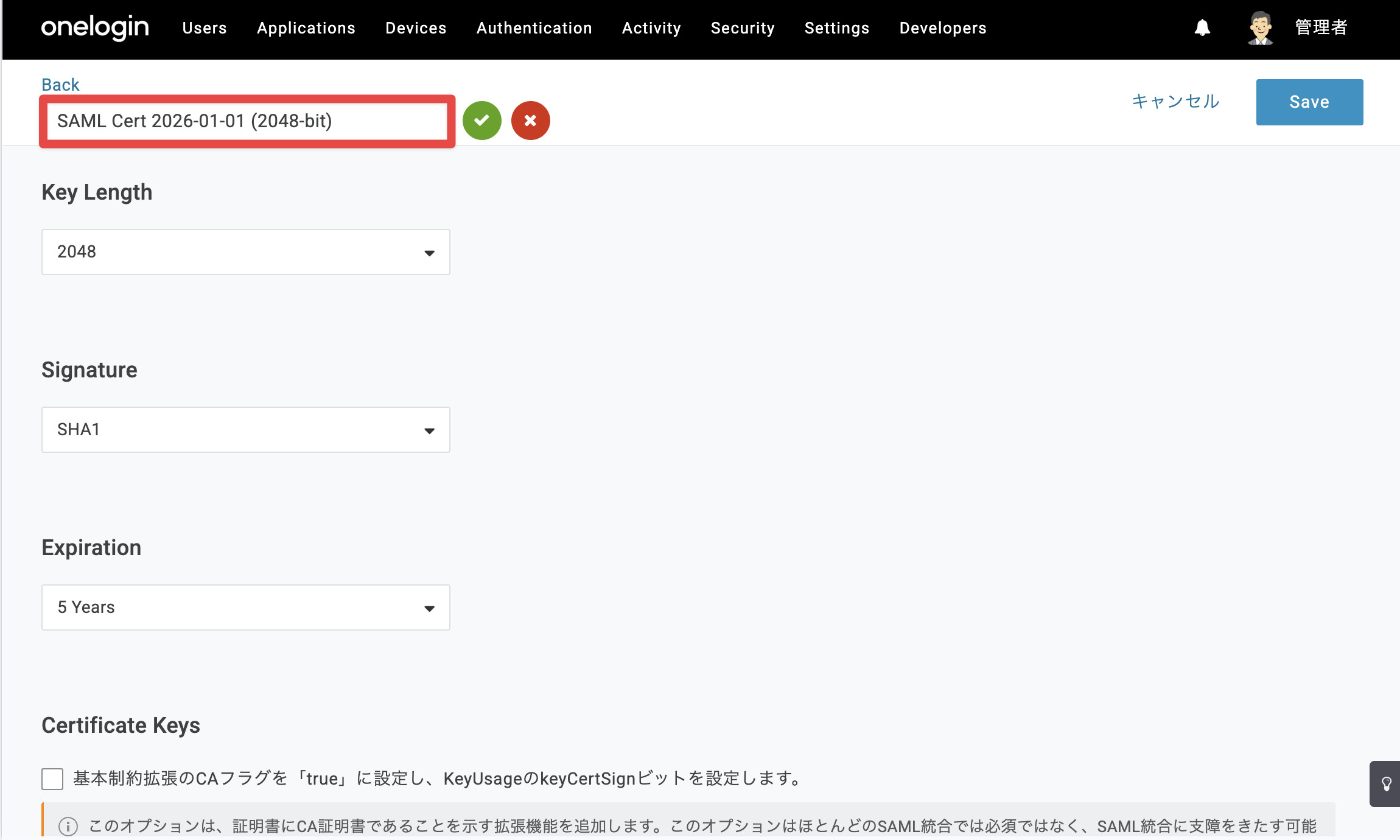Open the Security menu
Image resolution: width=1400 pixels, height=840 pixels.
pyautogui.click(x=743, y=28)
